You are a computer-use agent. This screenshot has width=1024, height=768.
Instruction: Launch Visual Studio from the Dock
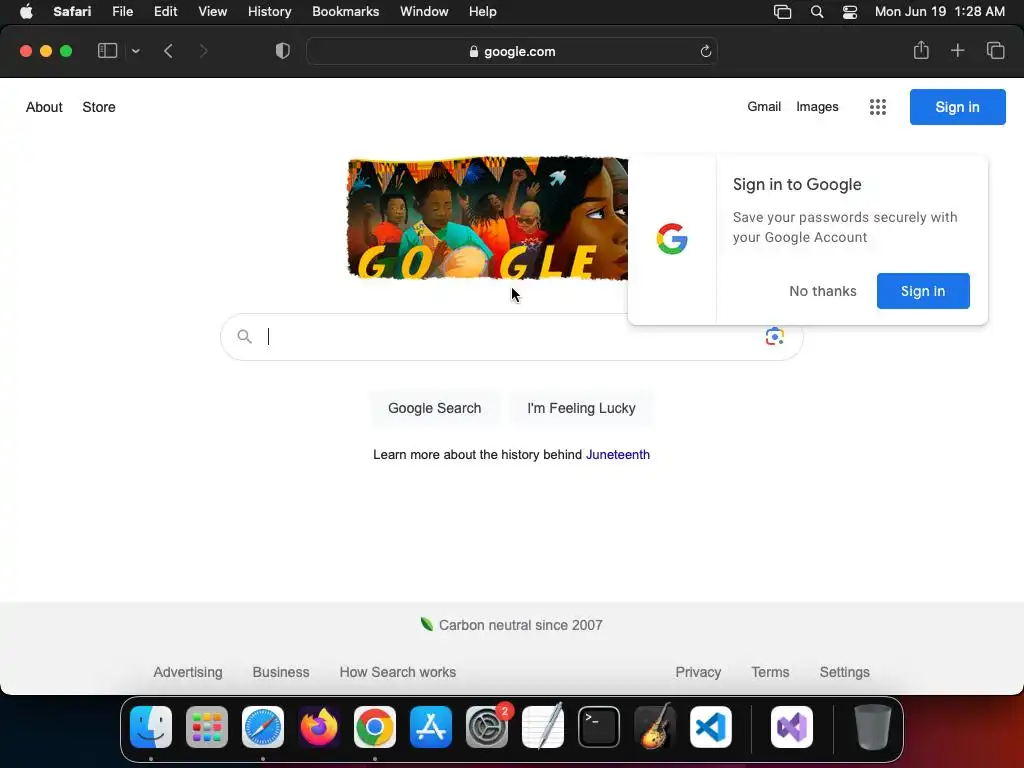792,727
